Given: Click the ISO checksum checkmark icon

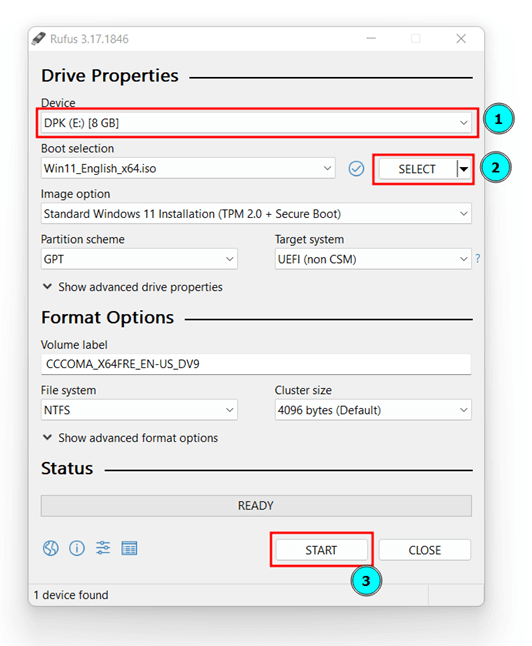Looking at the screenshot, I should [x=356, y=169].
